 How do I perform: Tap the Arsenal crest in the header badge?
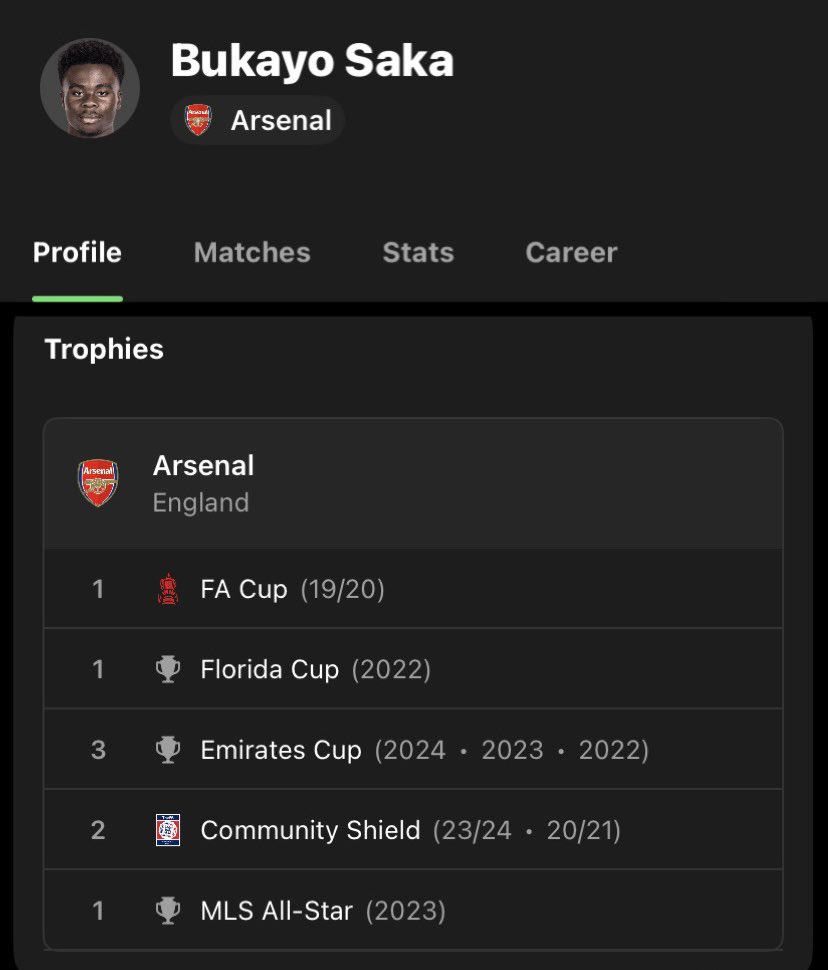click(x=198, y=120)
